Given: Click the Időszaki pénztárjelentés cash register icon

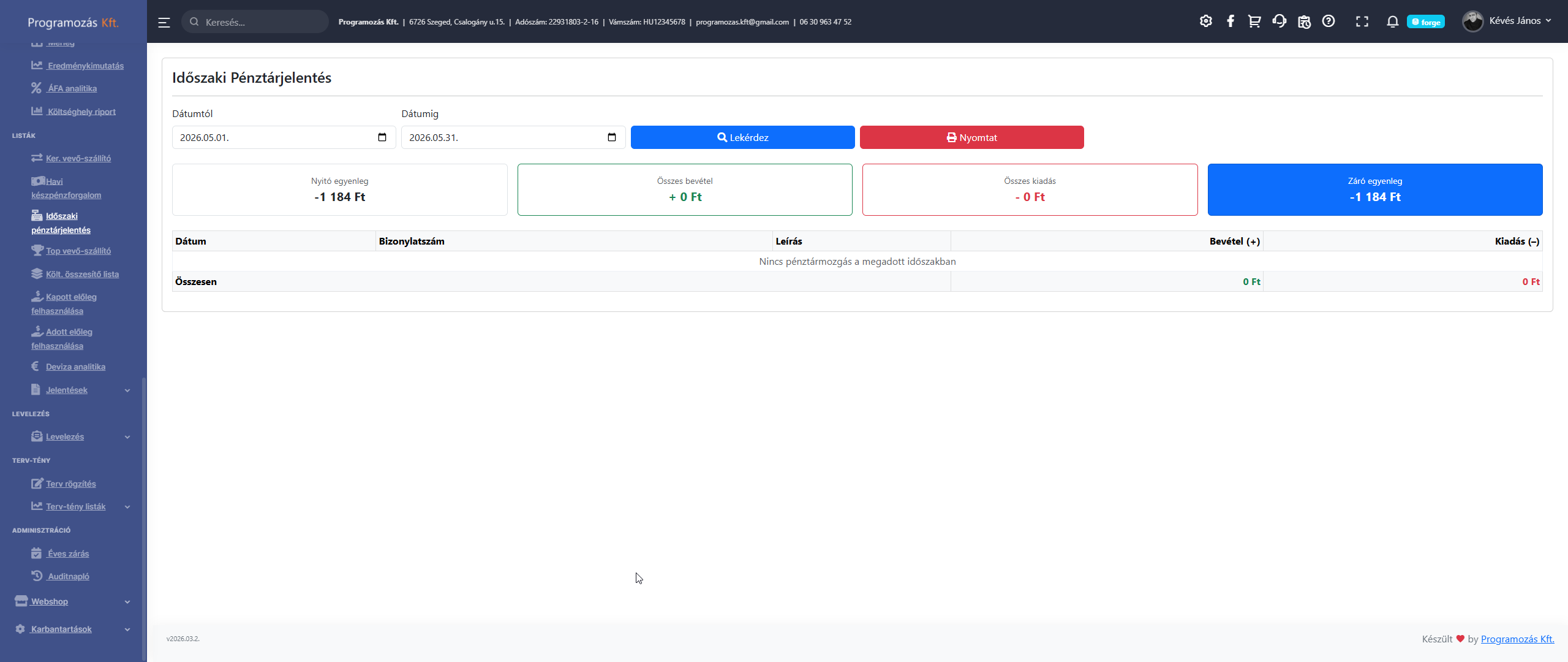Looking at the screenshot, I should (37, 215).
